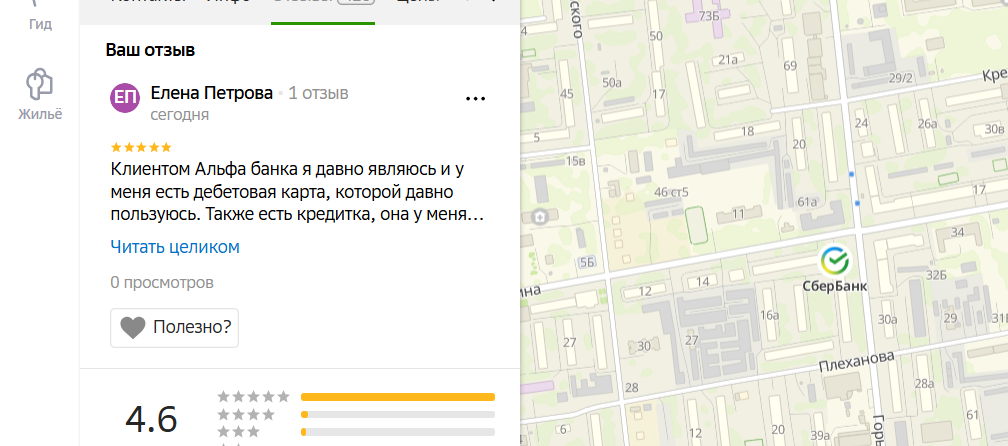
Task: Click the ЕП user avatar
Action: pos(125,98)
